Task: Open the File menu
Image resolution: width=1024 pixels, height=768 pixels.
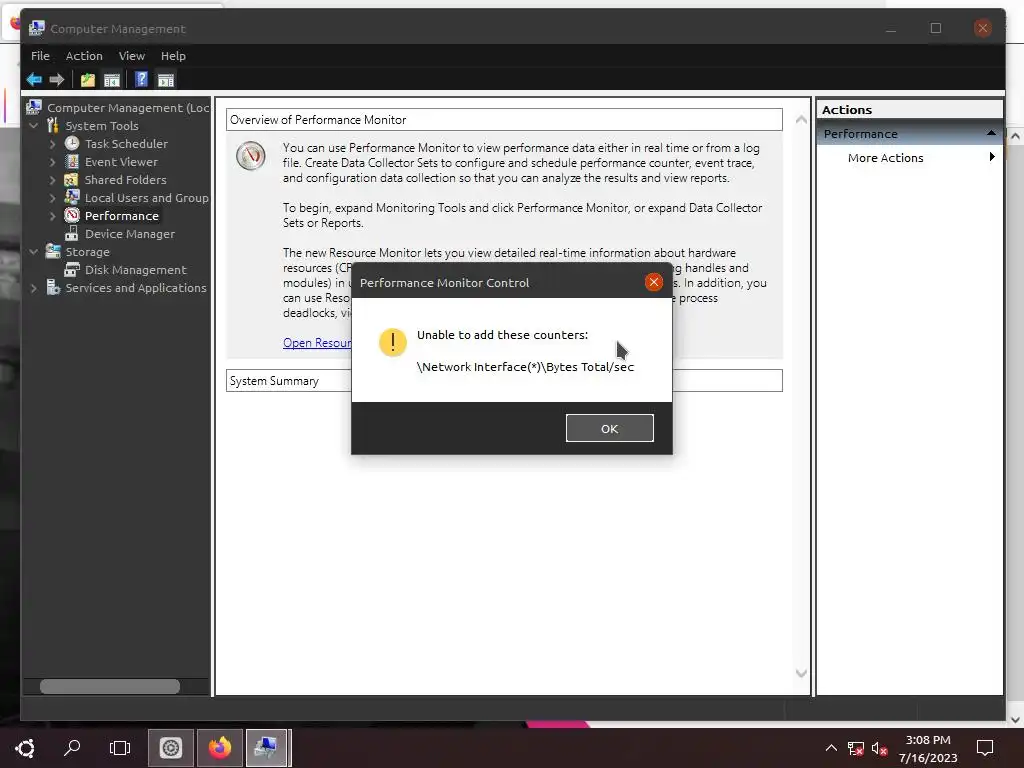Action: coord(40,56)
